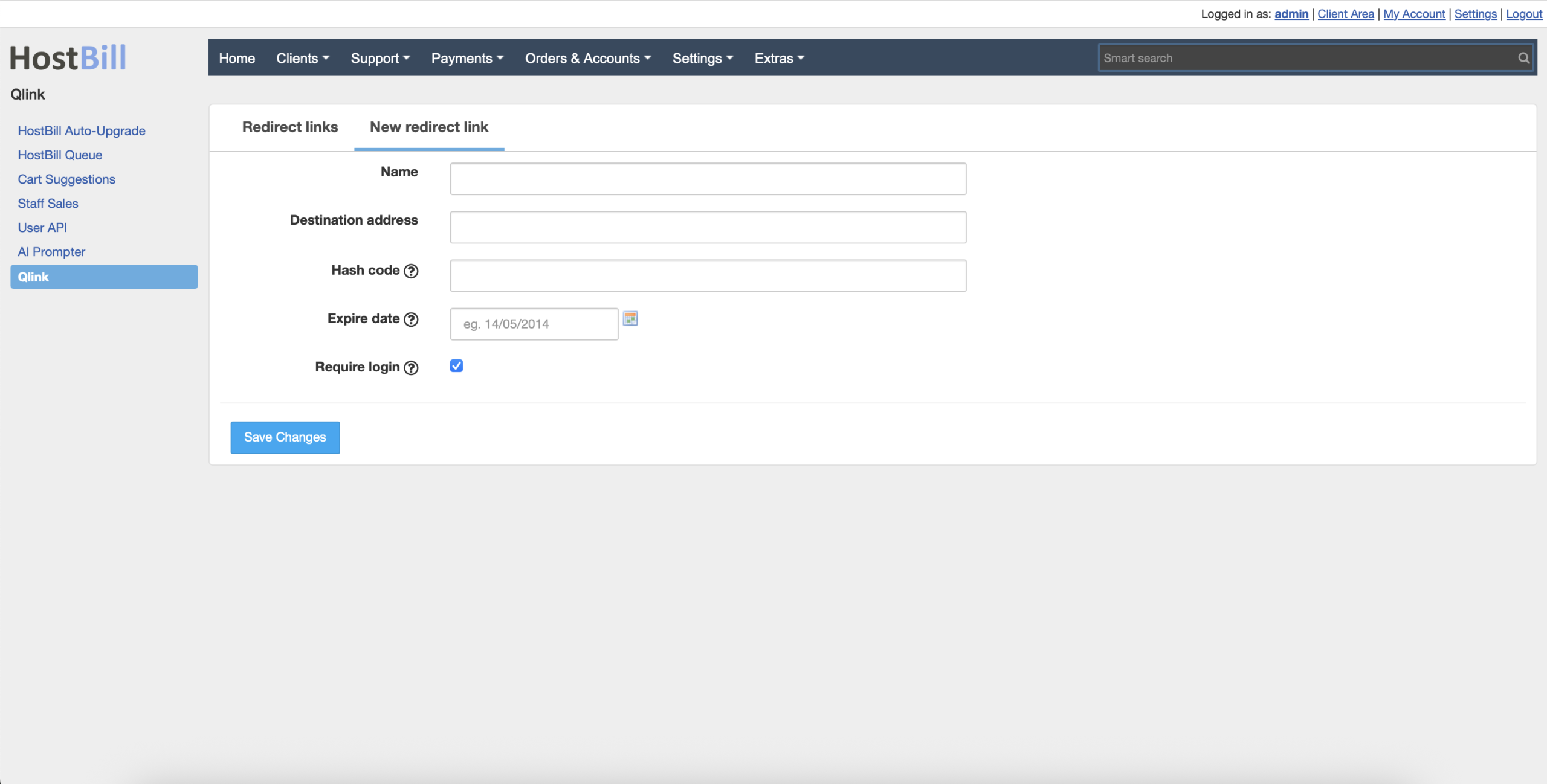The width and height of the screenshot is (1547, 784).
Task: Expand the Extras dropdown menu
Action: (x=779, y=58)
